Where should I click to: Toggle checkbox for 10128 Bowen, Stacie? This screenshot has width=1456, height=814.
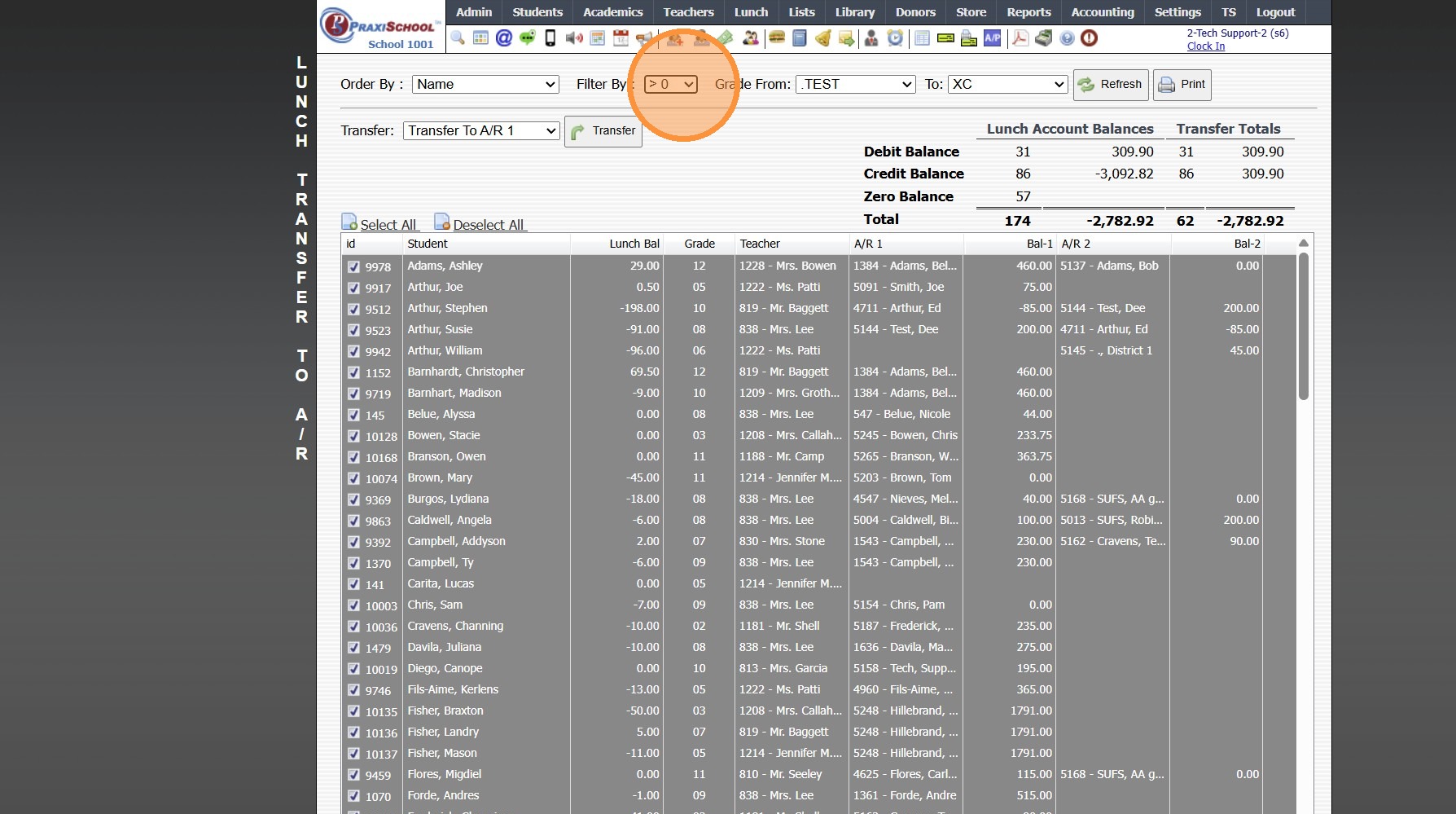353,436
